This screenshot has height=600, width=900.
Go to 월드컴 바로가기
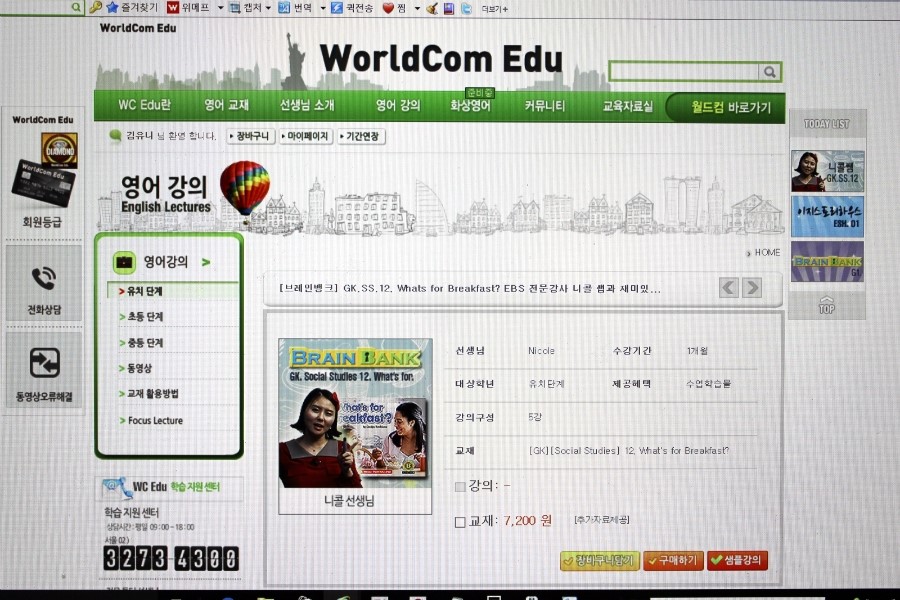726,107
